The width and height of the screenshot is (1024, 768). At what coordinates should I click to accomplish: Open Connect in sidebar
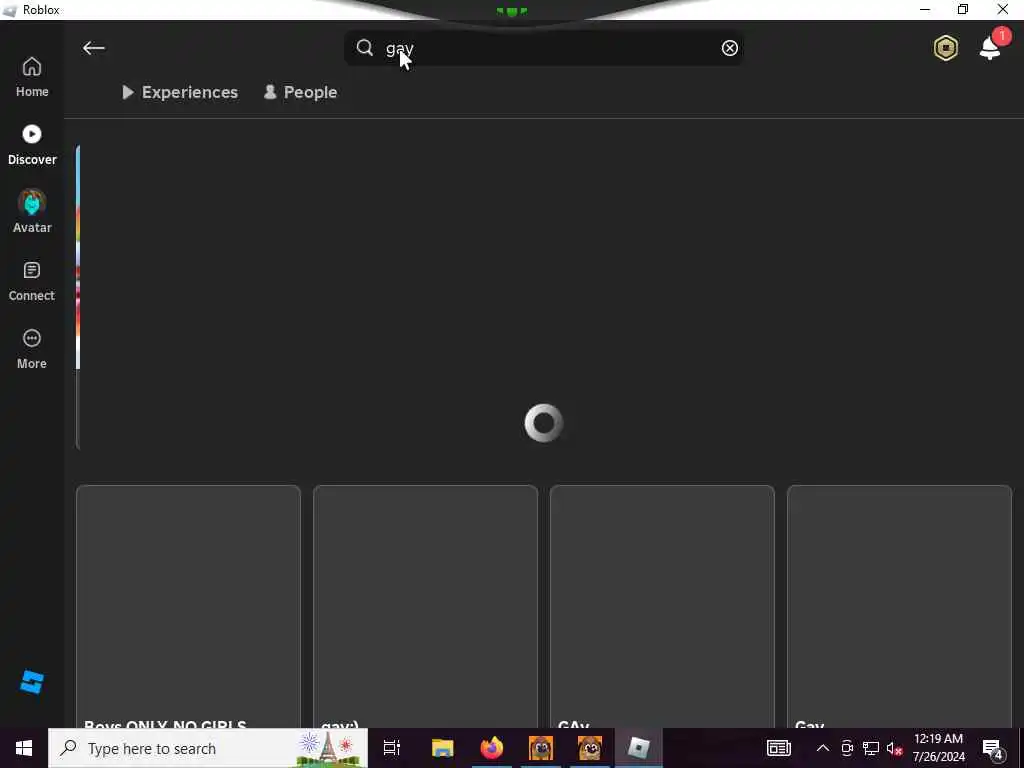tap(32, 281)
